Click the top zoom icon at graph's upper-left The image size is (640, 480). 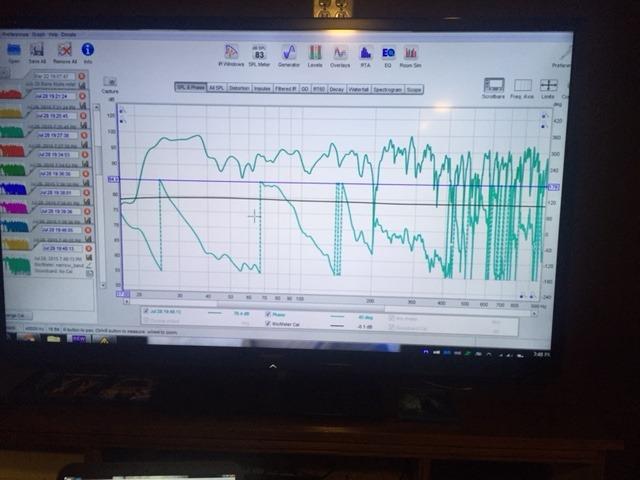(x=123, y=111)
